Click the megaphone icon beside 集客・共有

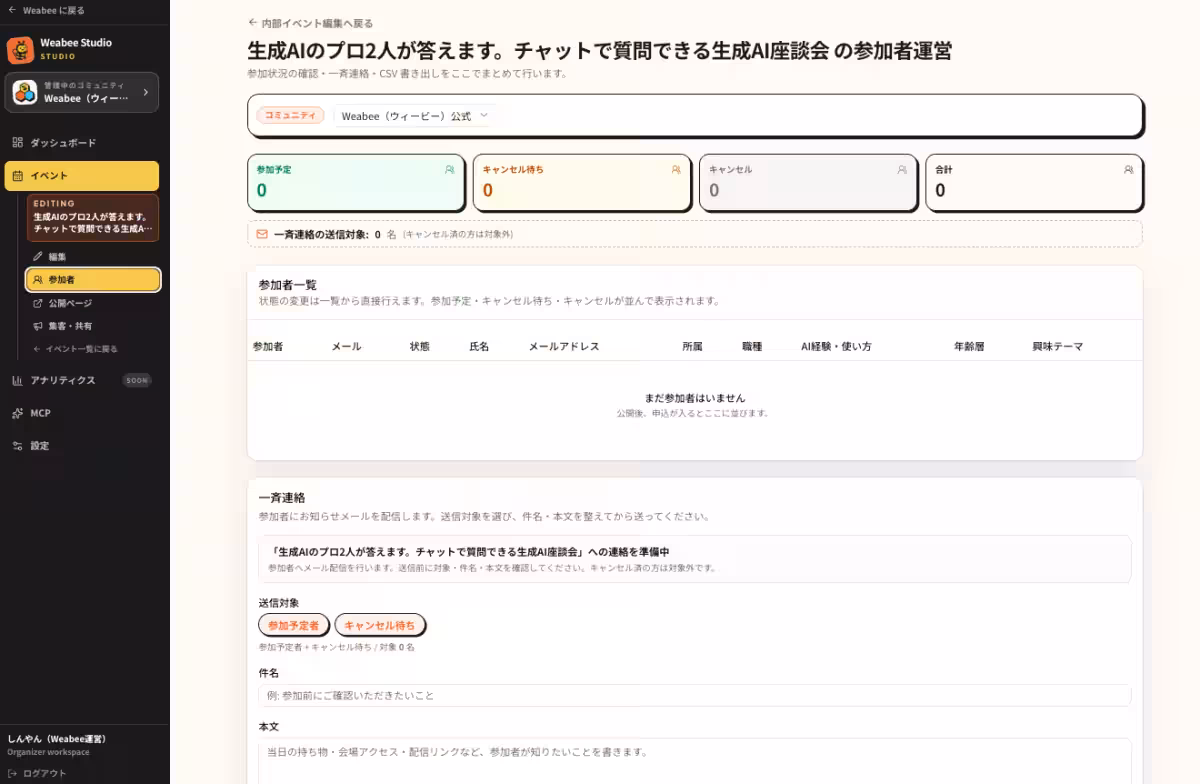pyautogui.click(x=38, y=326)
